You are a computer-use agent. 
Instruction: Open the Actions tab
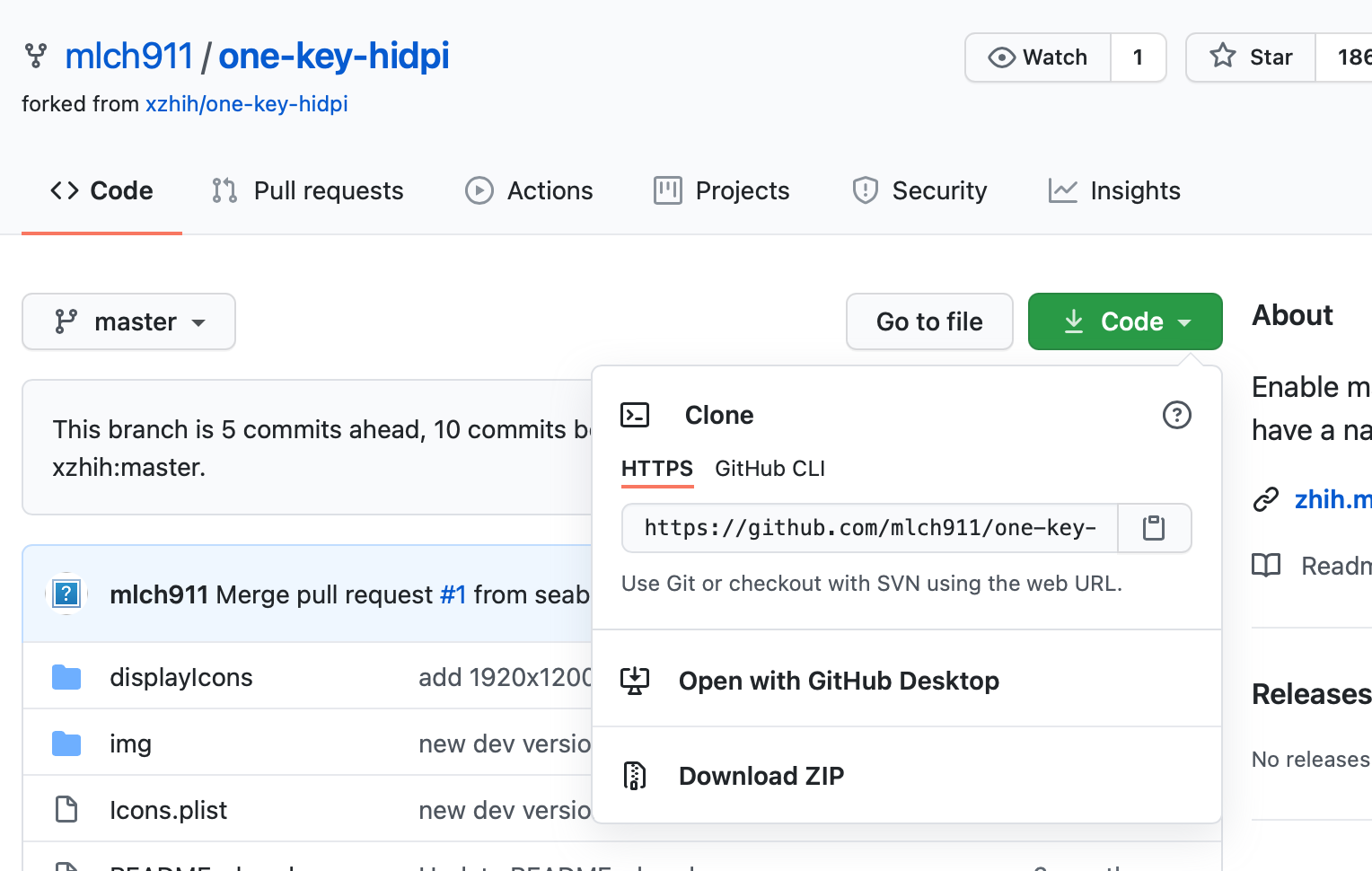click(529, 190)
